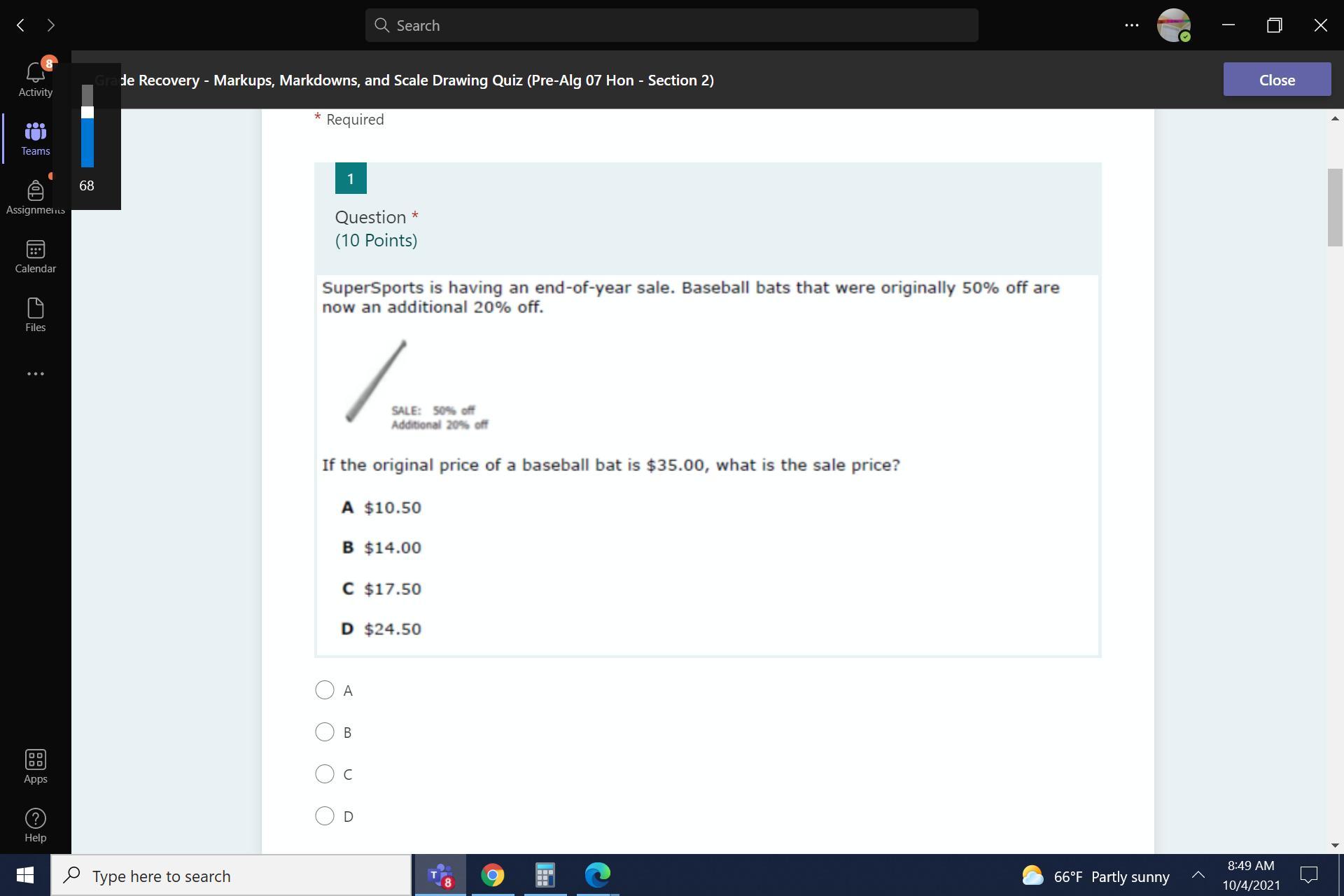The width and height of the screenshot is (1344, 896).
Task: Open the Files section
Action: (35, 315)
